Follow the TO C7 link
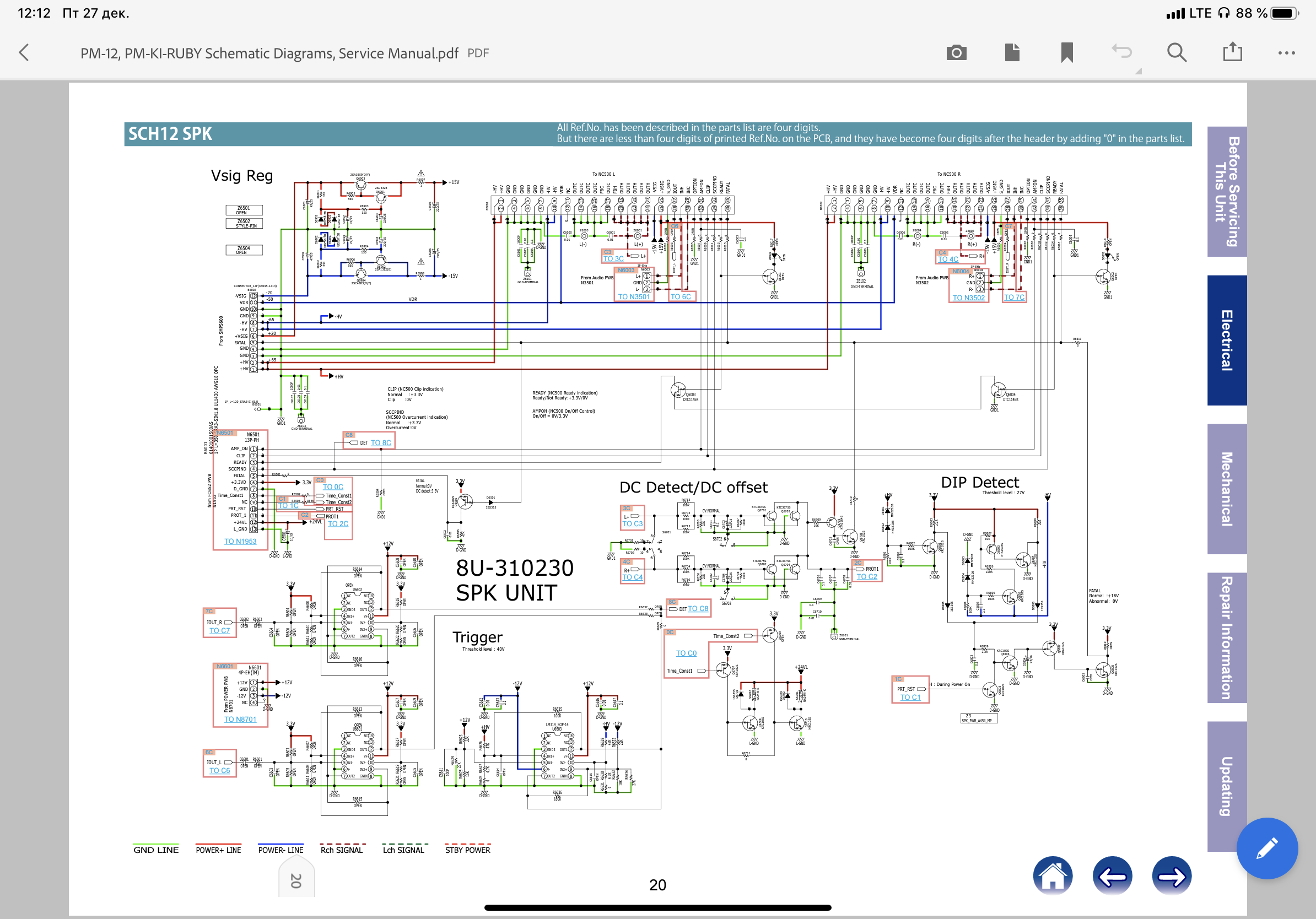Viewport: 1316px width, 919px height. [219, 630]
